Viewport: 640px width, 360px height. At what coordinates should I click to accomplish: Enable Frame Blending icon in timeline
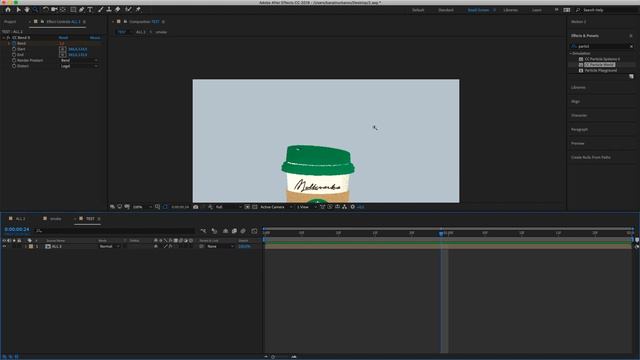(234, 231)
